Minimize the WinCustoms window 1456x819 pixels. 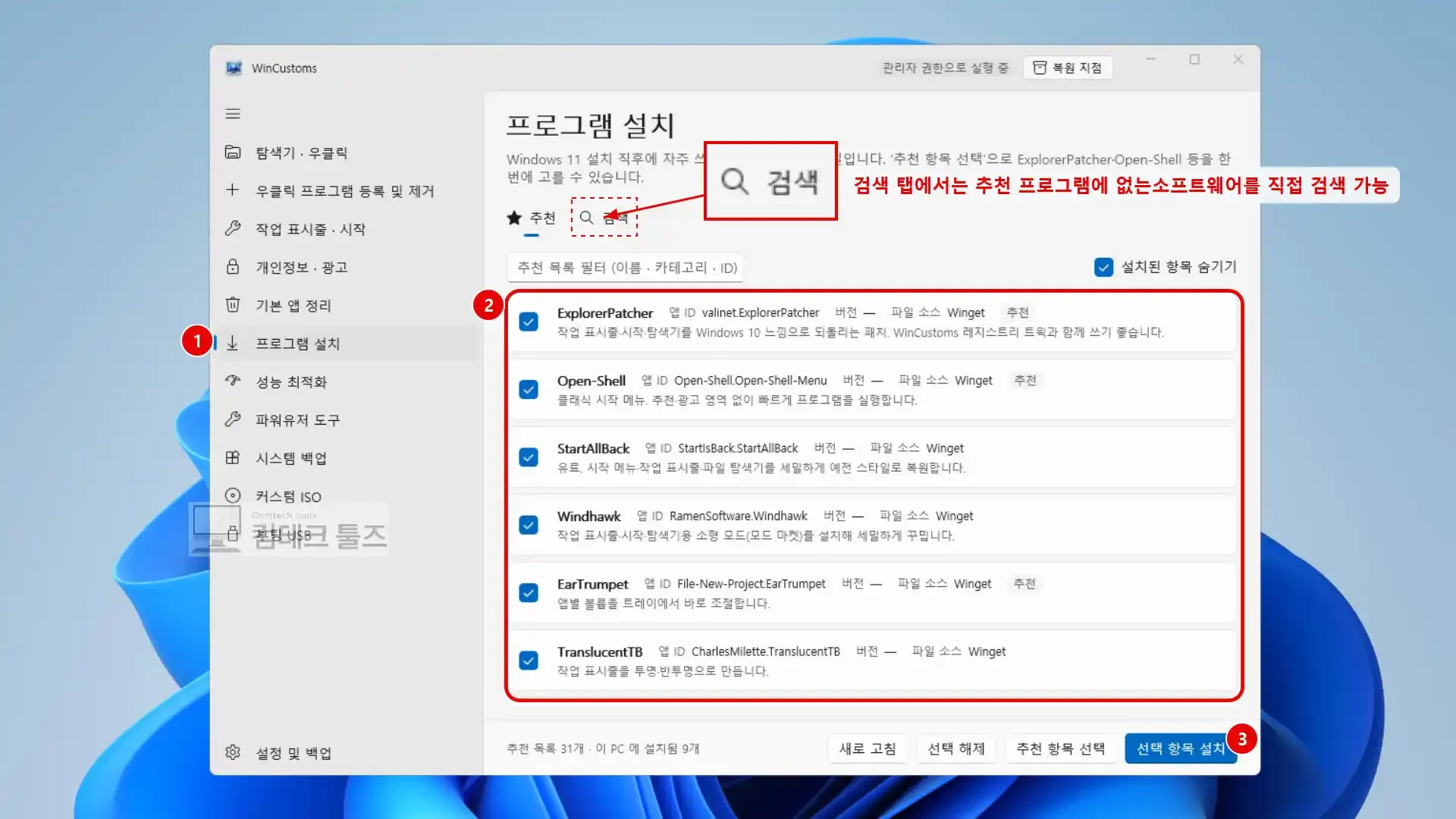tap(1150, 59)
